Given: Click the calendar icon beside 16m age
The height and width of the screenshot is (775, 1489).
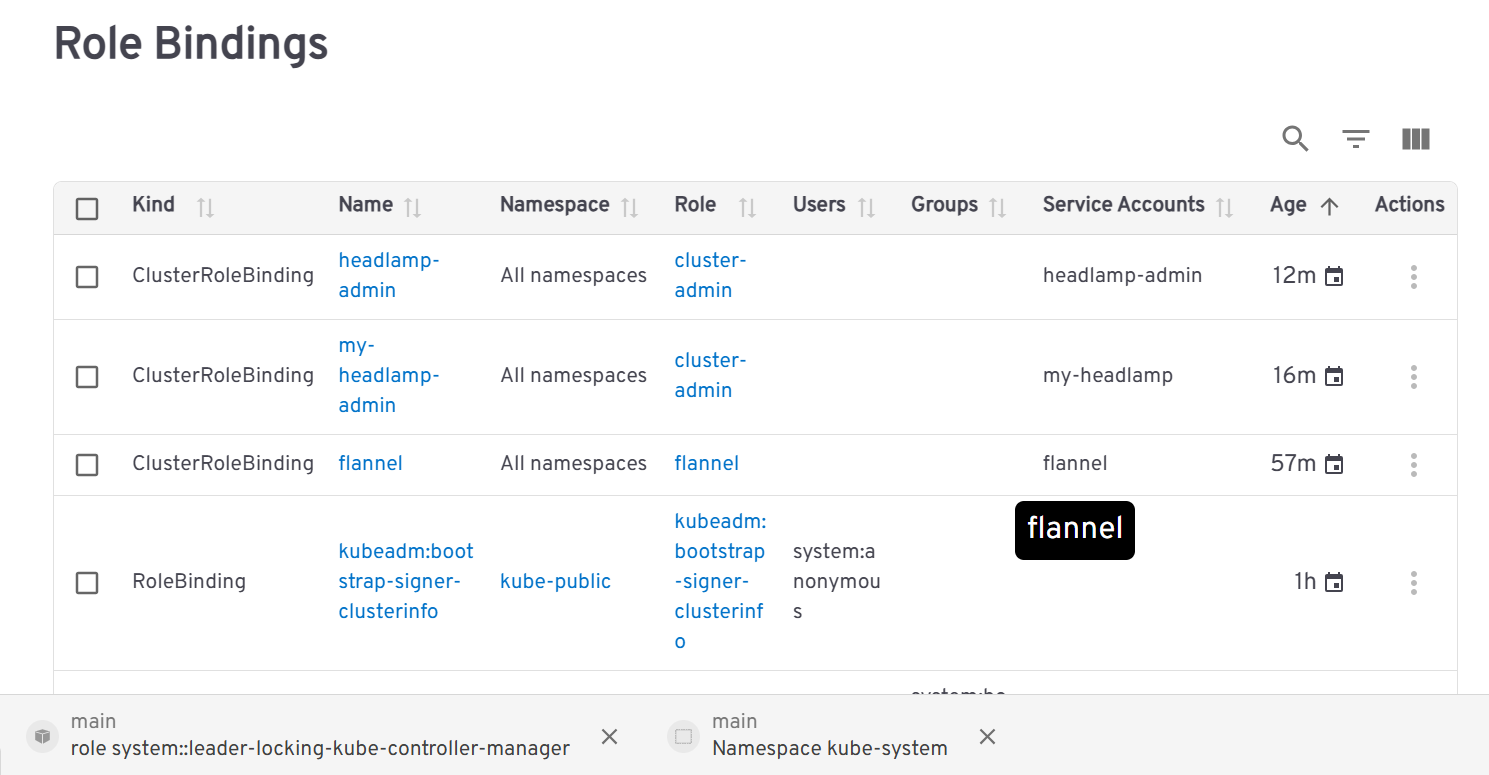Looking at the screenshot, I should pos(1334,377).
